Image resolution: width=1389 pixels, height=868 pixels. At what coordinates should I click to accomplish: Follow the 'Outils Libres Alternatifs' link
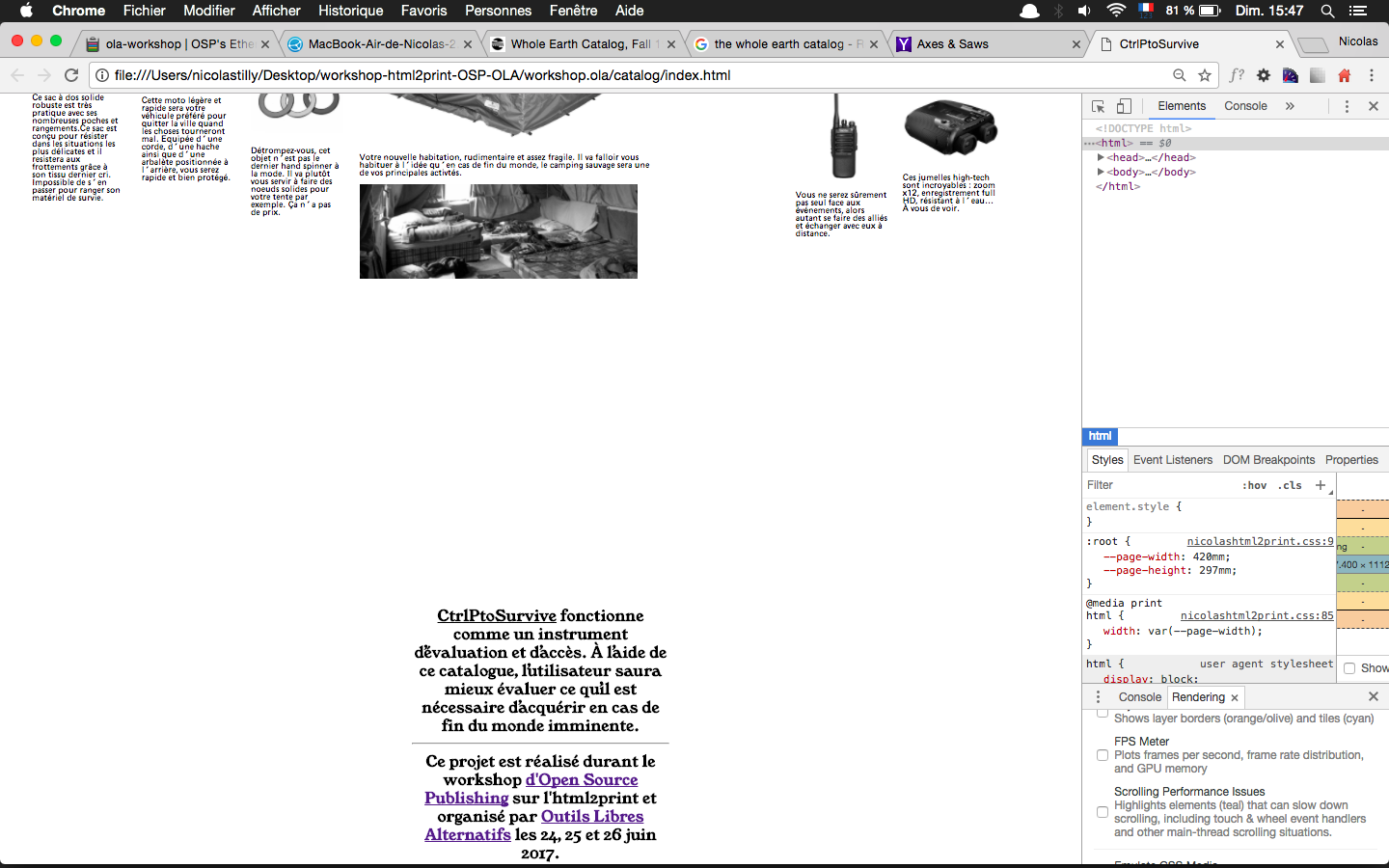(x=534, y=825)
